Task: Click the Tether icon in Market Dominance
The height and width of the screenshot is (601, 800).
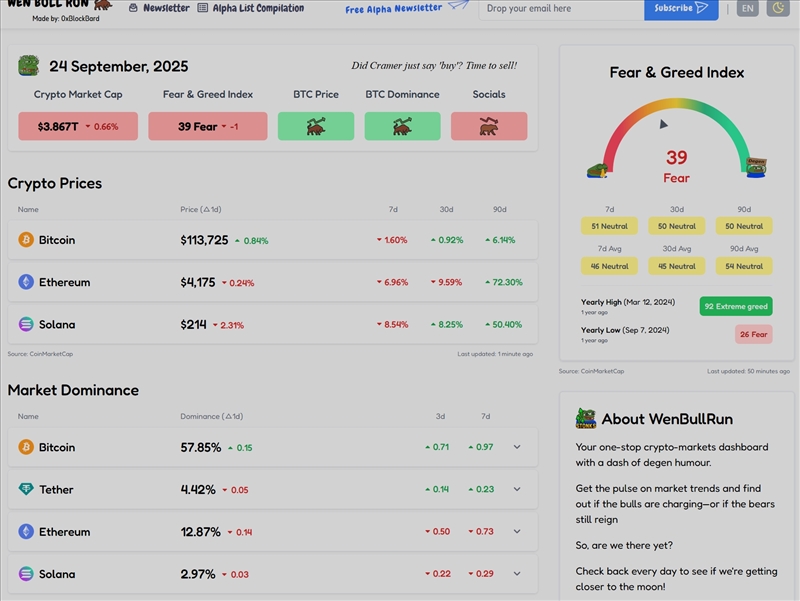Action: pos(26,489)
